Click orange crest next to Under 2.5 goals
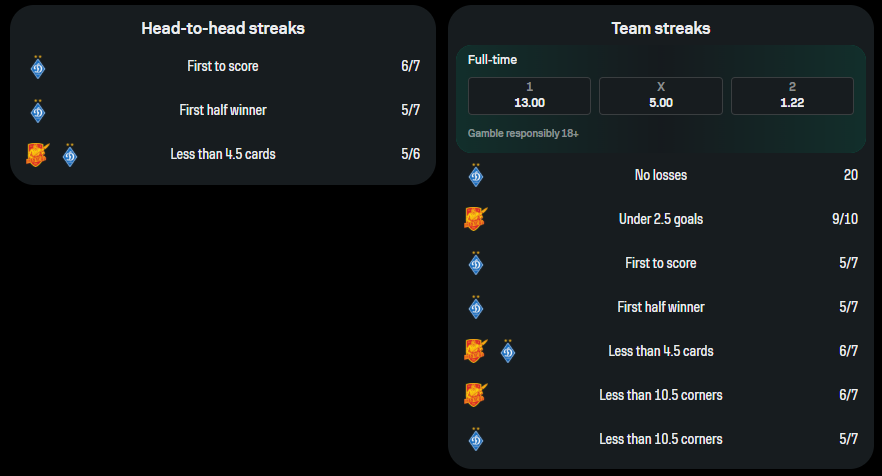 (475, 219)
